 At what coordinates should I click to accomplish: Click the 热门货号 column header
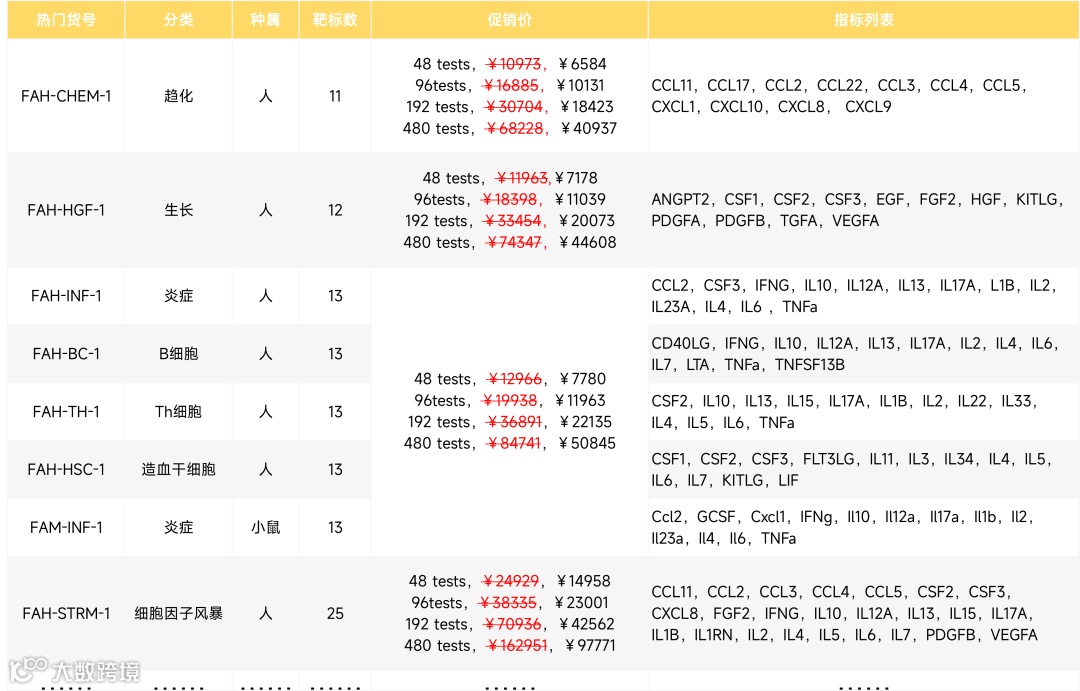pyautogui.click(x=65, y=19)
